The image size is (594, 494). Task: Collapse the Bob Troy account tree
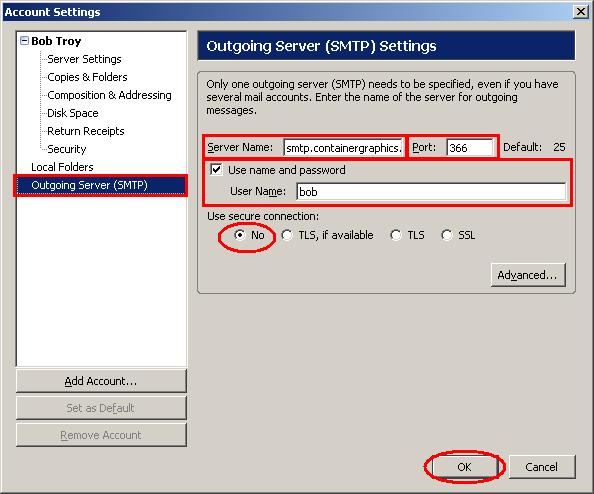(x=24, y=41)
